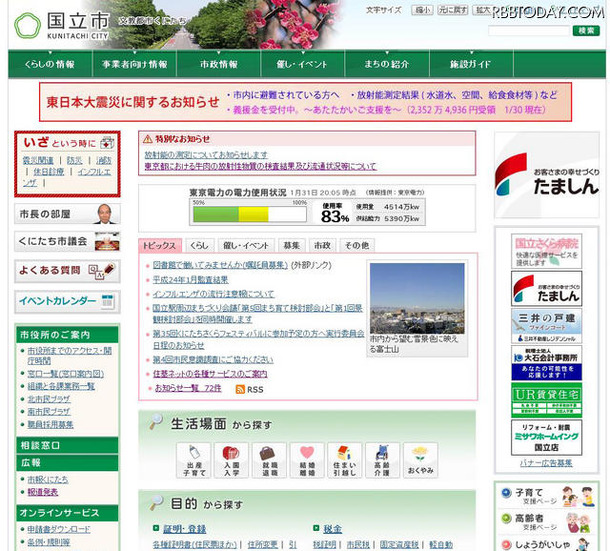Open 住基ネットの各種サービスのご案内 link
The height and width of the screenshot is (551, 610).
tap(210, 374)
